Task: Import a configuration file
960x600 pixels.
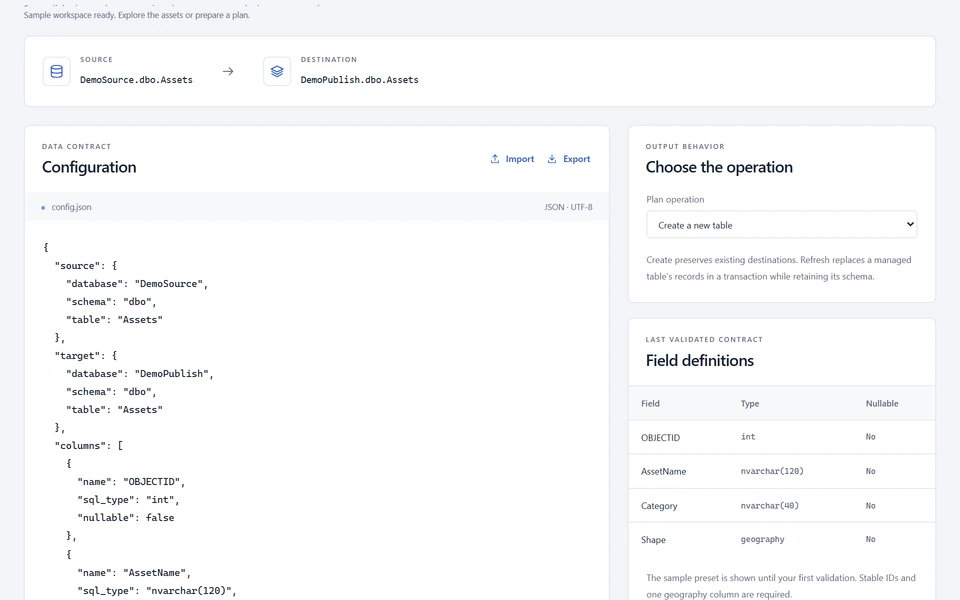Action: [x=512, y=159]
